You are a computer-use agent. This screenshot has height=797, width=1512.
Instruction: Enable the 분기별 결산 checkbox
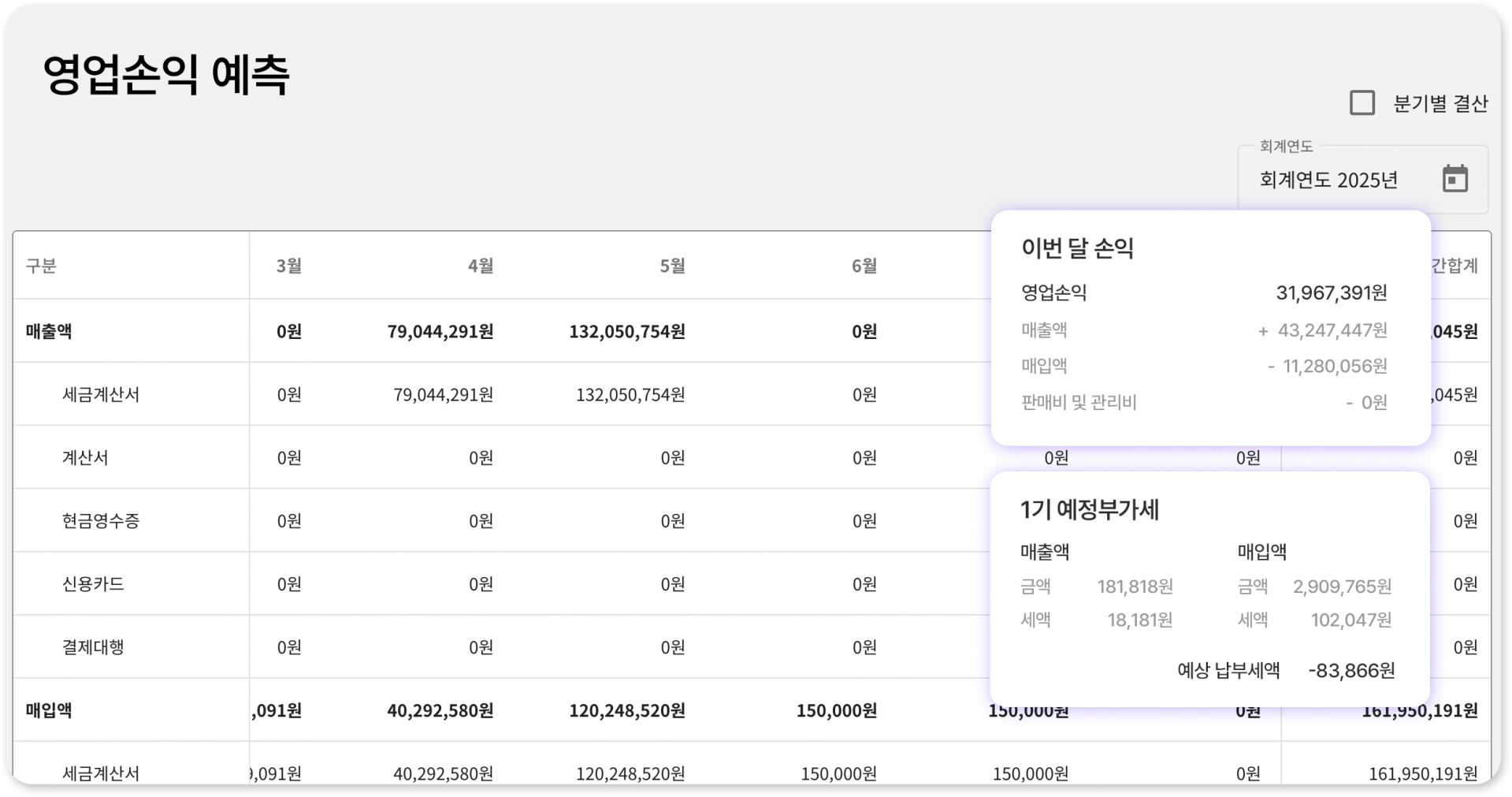tap(1362, 103)
